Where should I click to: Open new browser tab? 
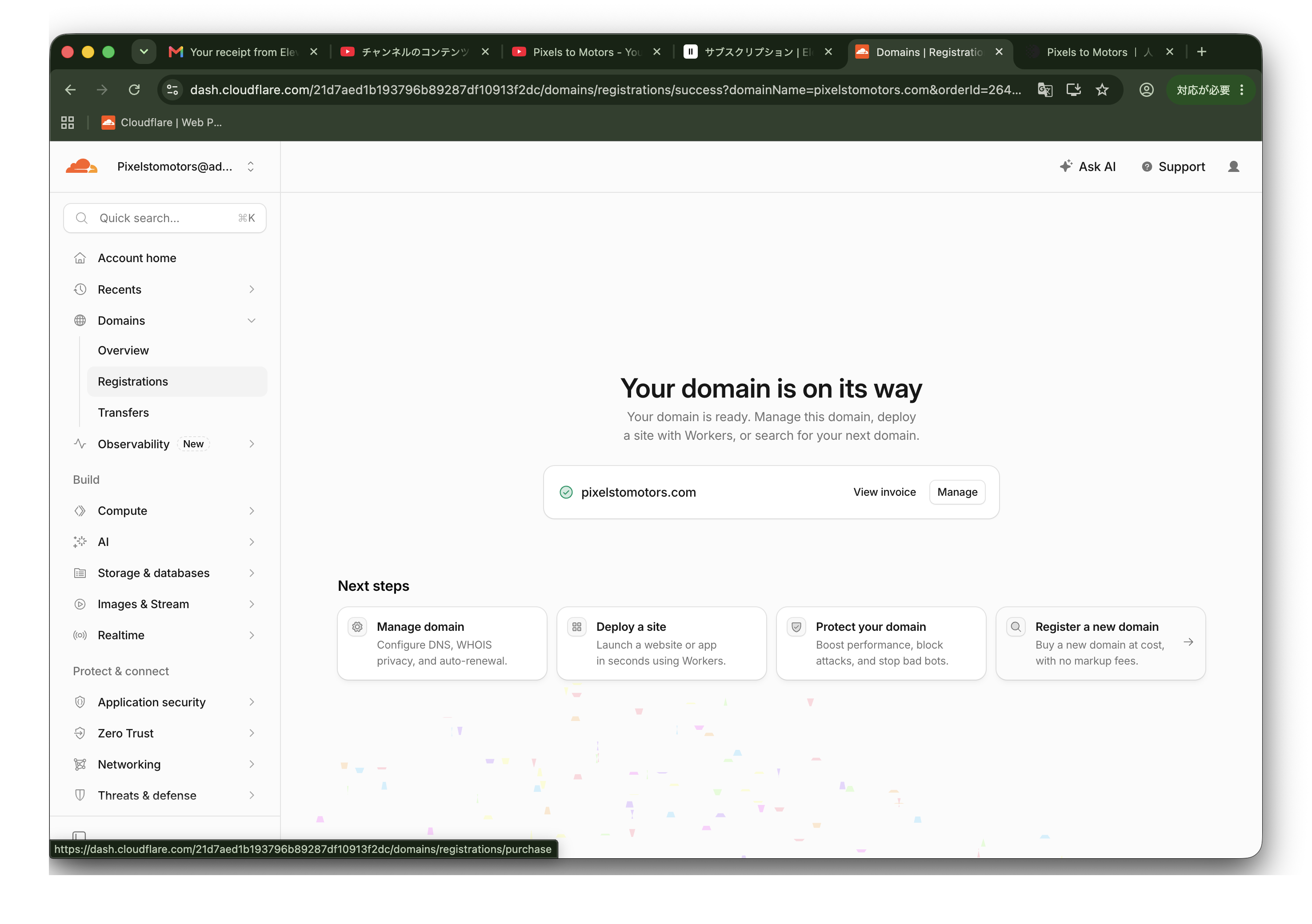[1201, 52]
